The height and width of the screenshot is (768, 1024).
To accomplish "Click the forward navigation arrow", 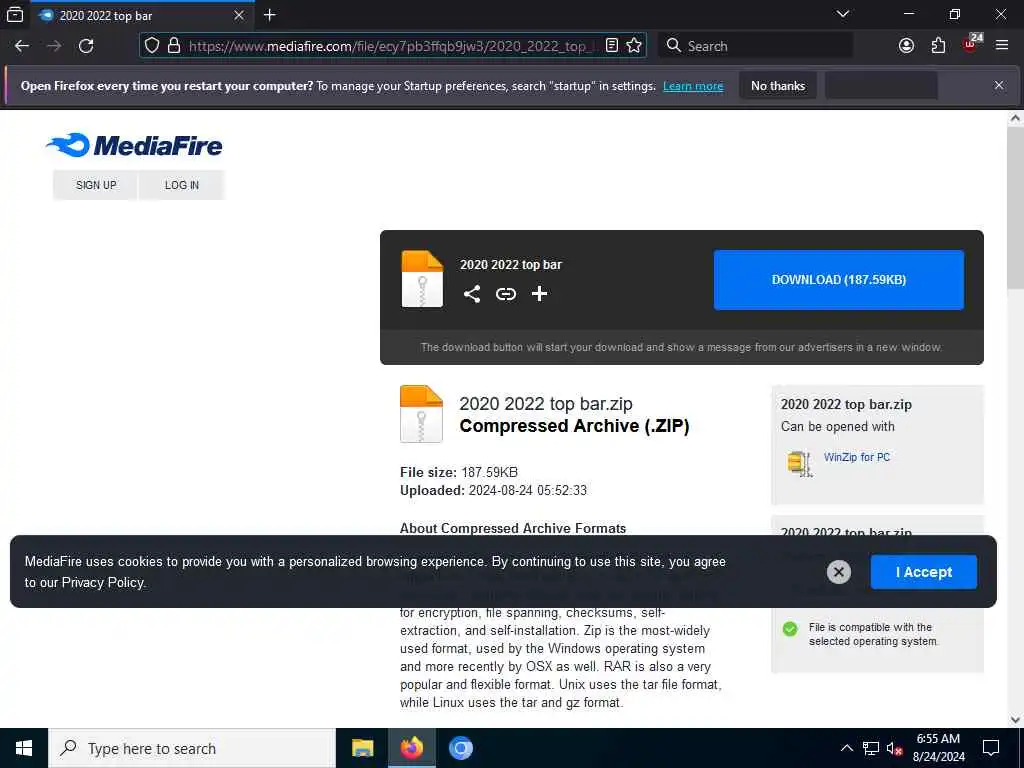I will pos(54,46).
